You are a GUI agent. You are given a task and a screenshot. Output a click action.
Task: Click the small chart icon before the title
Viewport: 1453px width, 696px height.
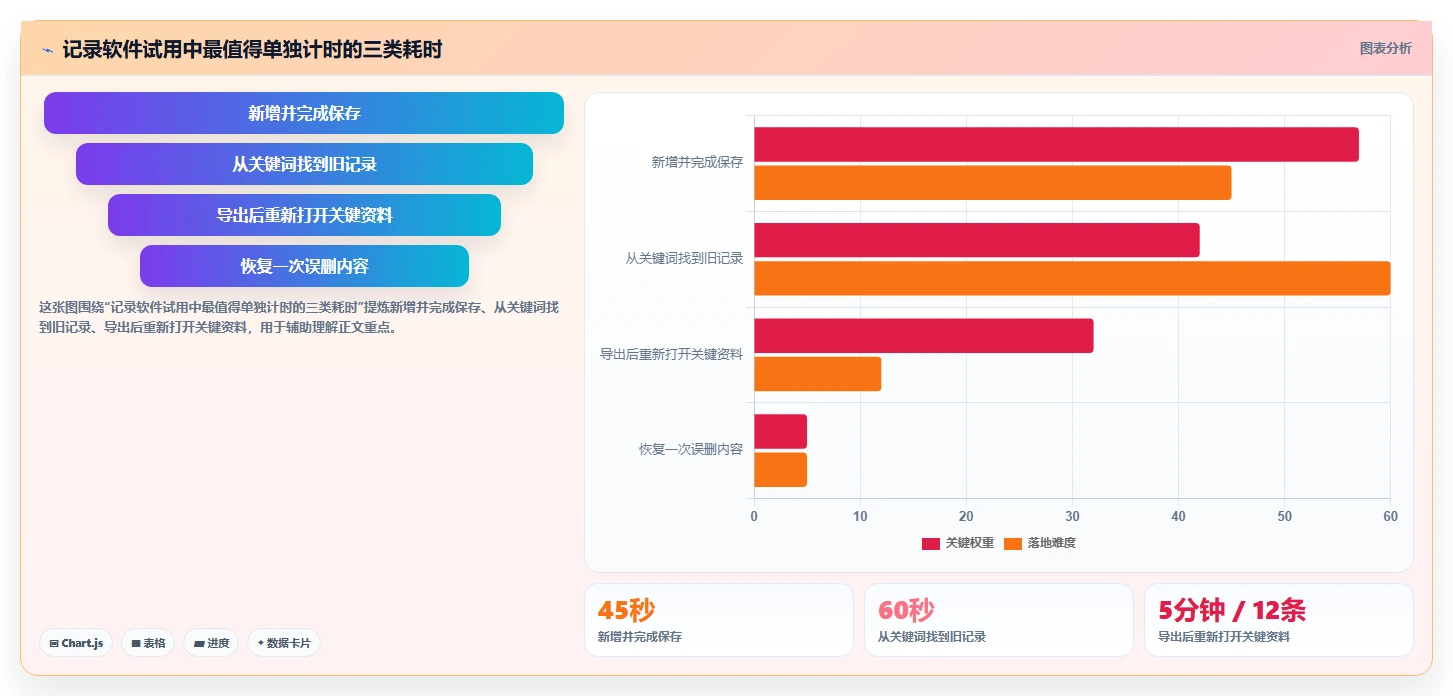click(47, 50)
